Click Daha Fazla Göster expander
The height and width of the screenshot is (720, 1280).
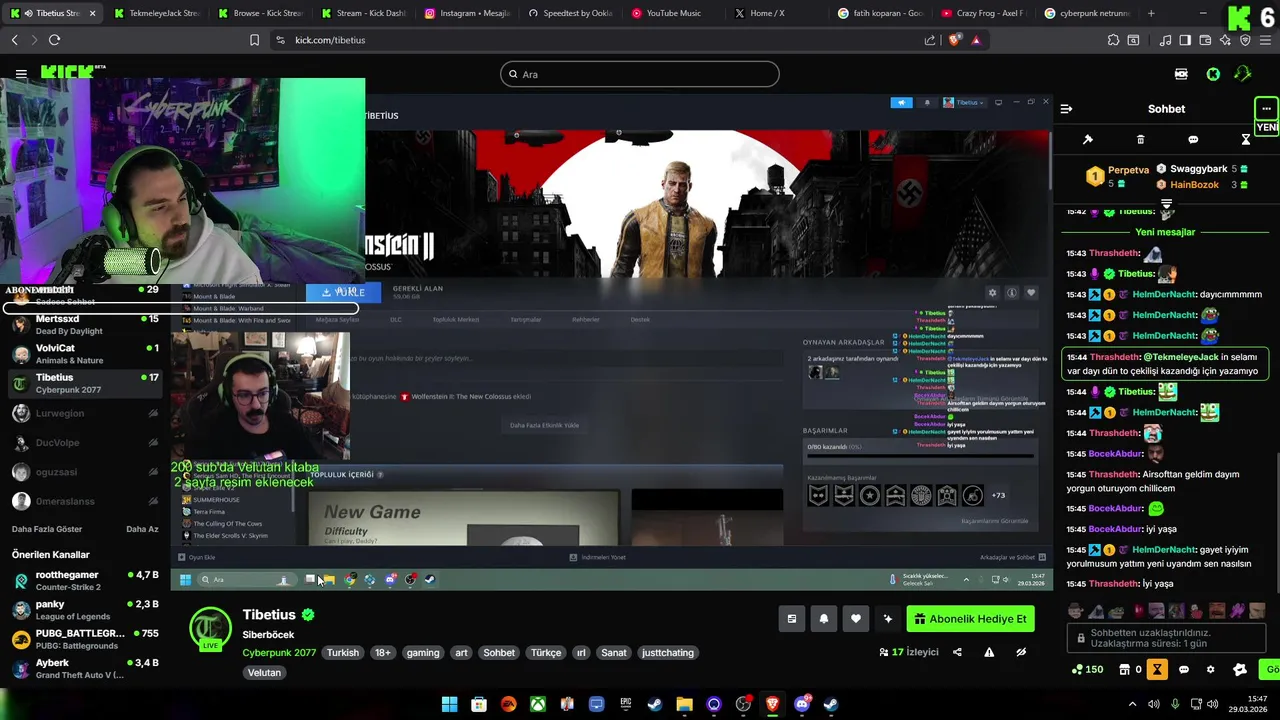(x=47, y=529)
